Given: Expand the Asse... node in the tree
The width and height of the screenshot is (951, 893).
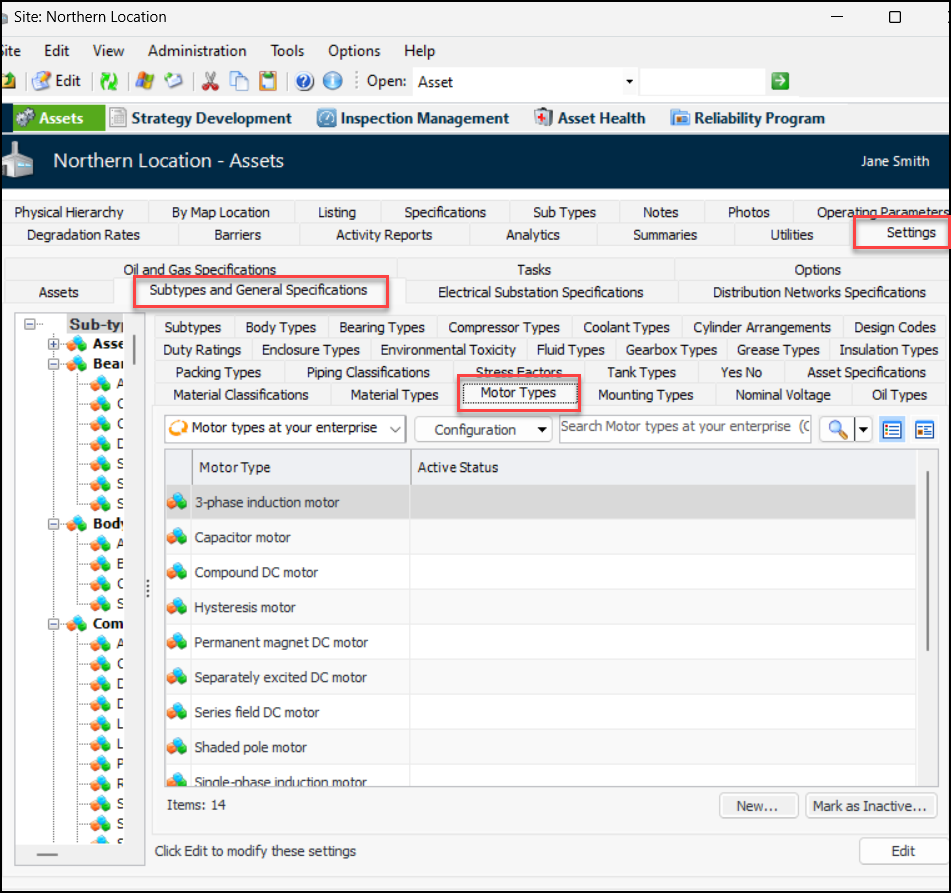Looking at the screenshot, I should tap(53, 344).
